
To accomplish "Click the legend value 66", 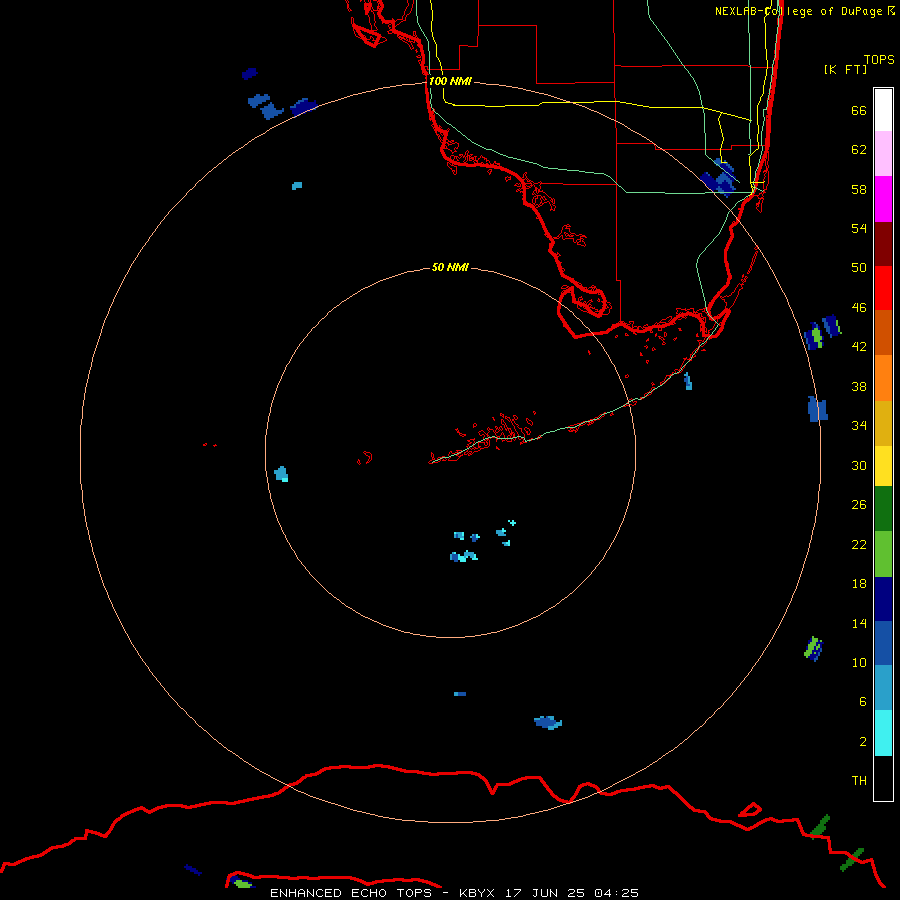I will tap(859, 111).
